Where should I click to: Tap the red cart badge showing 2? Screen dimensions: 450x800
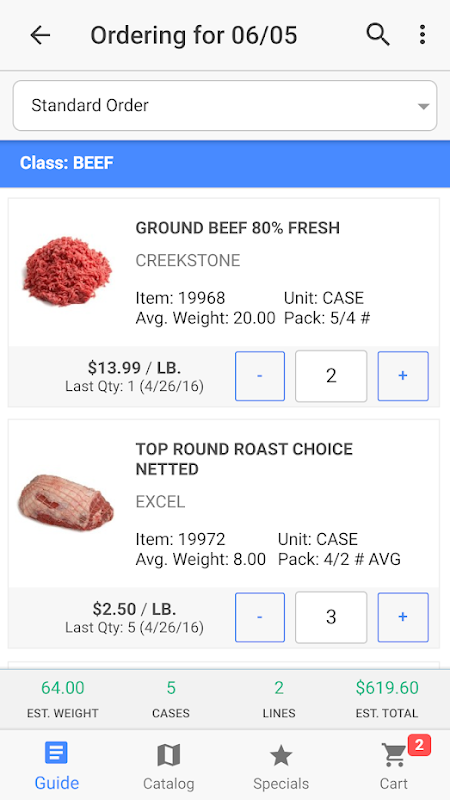(419, 745)
